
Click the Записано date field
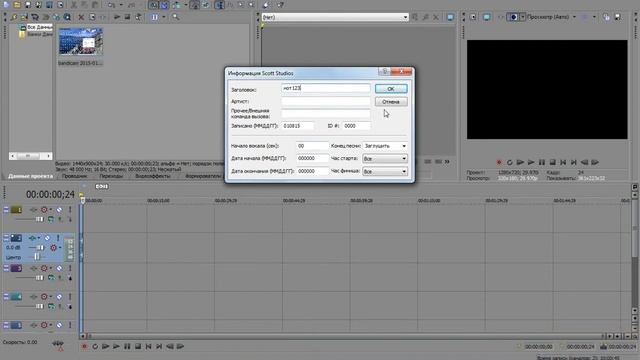point(298,126)
